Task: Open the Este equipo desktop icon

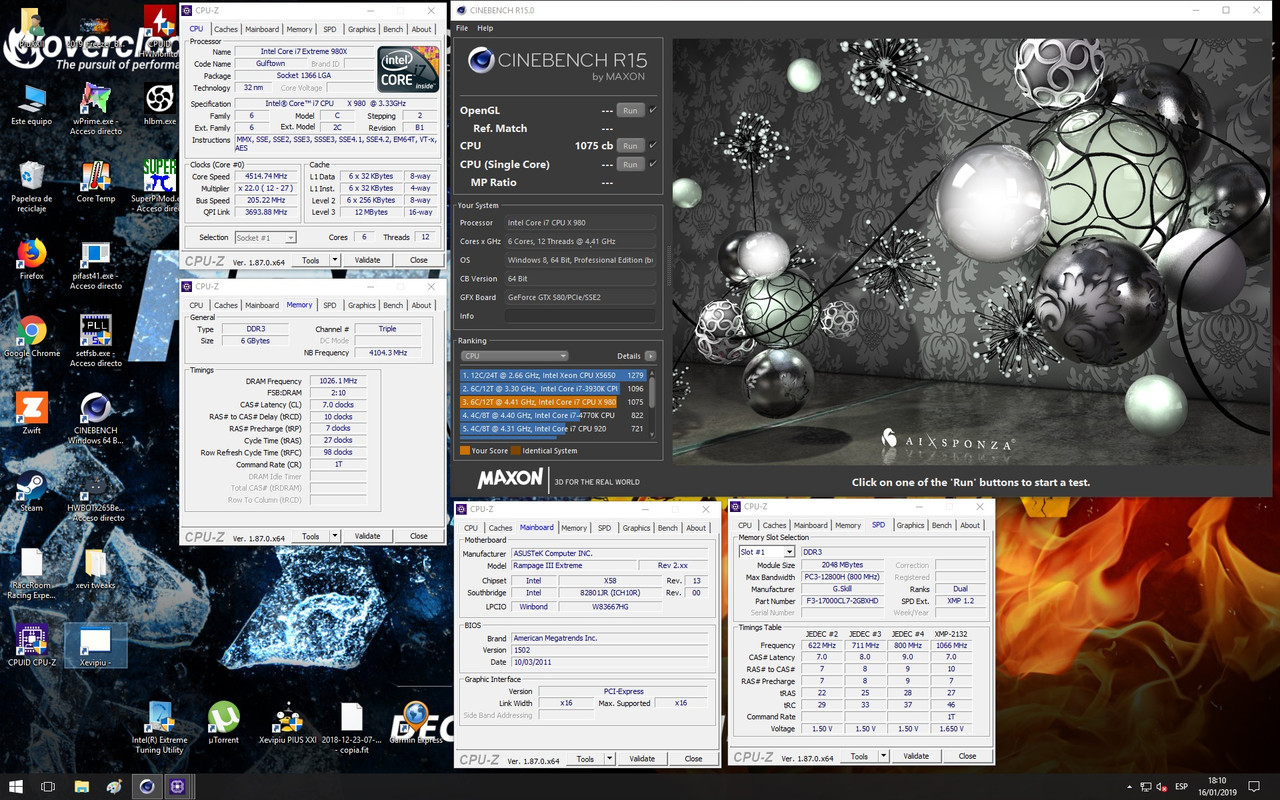Action: 31,105
